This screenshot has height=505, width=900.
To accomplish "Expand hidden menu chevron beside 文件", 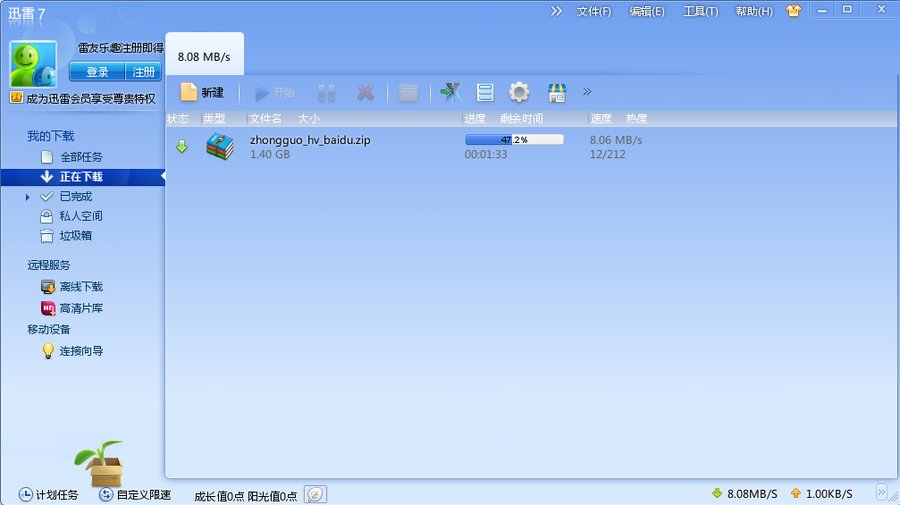I will click(556, 11).
